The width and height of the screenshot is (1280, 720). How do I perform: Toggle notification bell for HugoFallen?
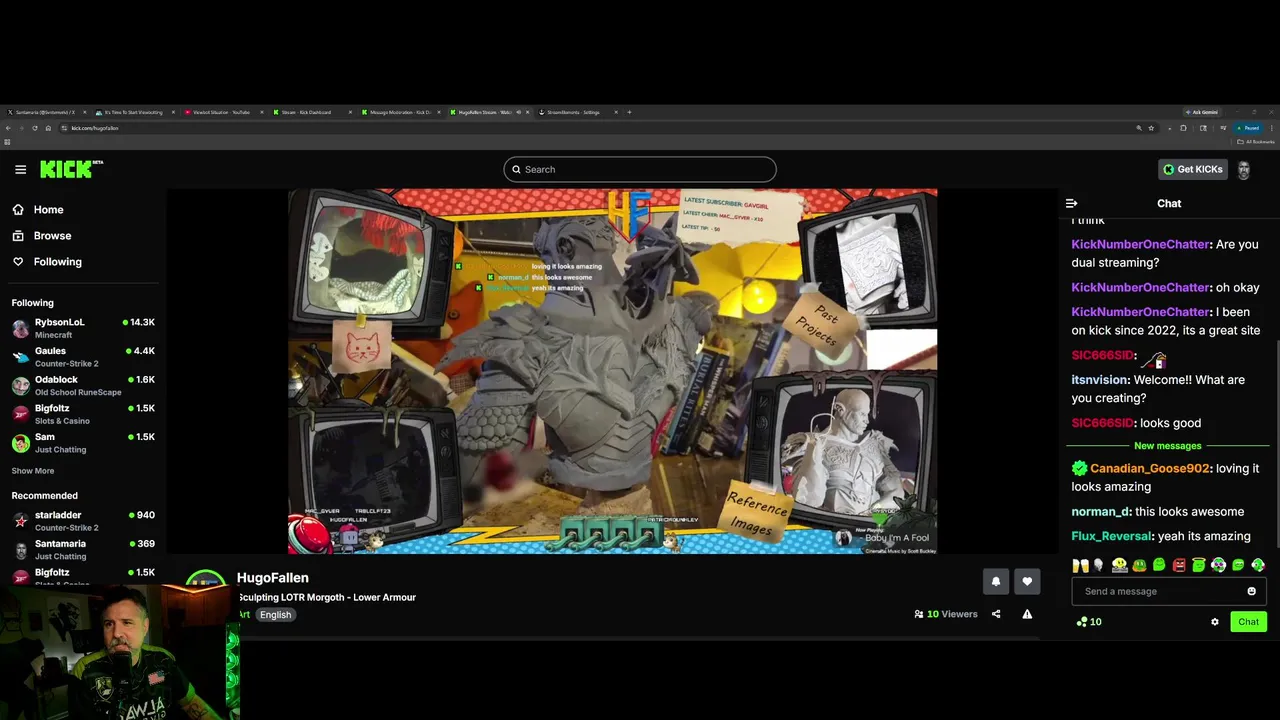(995, 581)
